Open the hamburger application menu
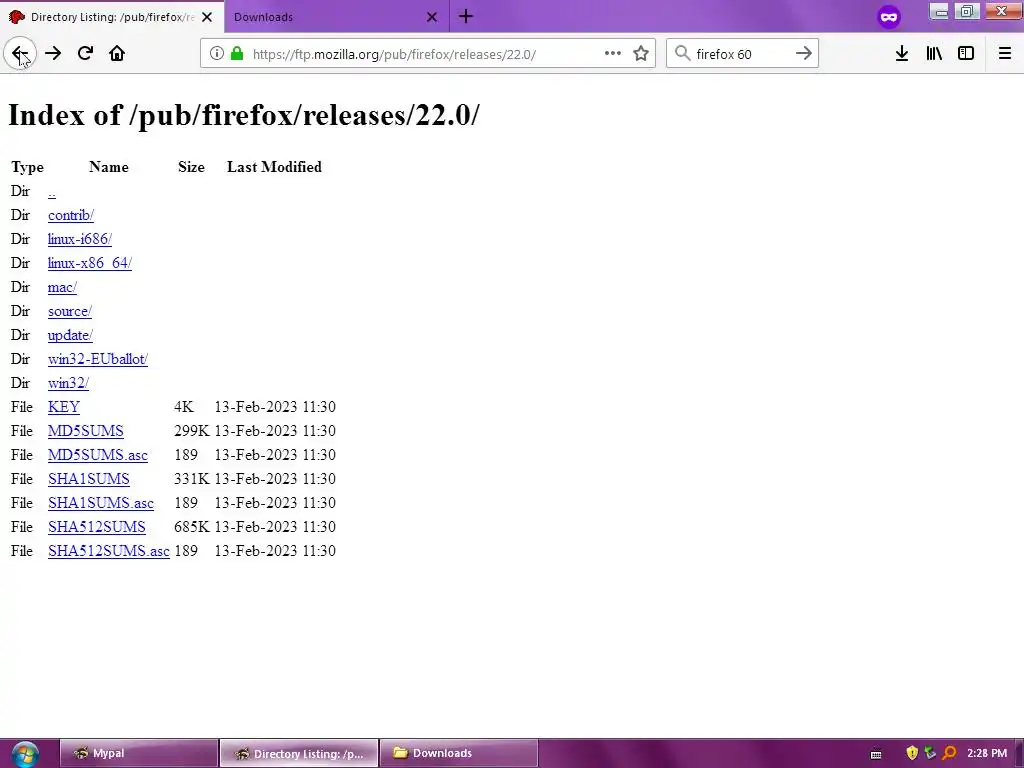The height and width of the screenshot is (768, 1024). 1005,54
